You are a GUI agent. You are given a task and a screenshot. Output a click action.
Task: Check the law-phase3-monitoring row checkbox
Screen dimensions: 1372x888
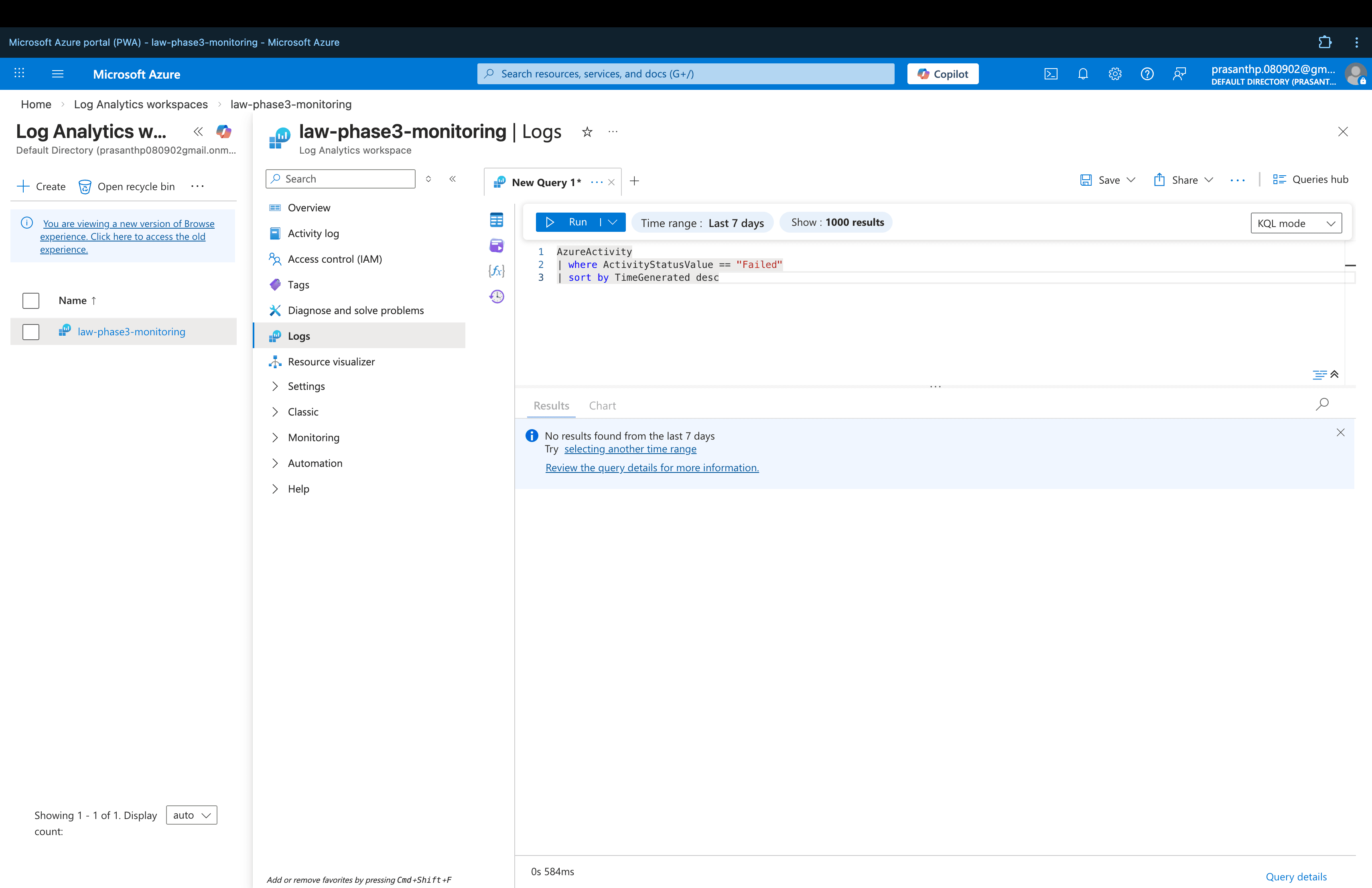pyautogui.click(x=30, y=332)
